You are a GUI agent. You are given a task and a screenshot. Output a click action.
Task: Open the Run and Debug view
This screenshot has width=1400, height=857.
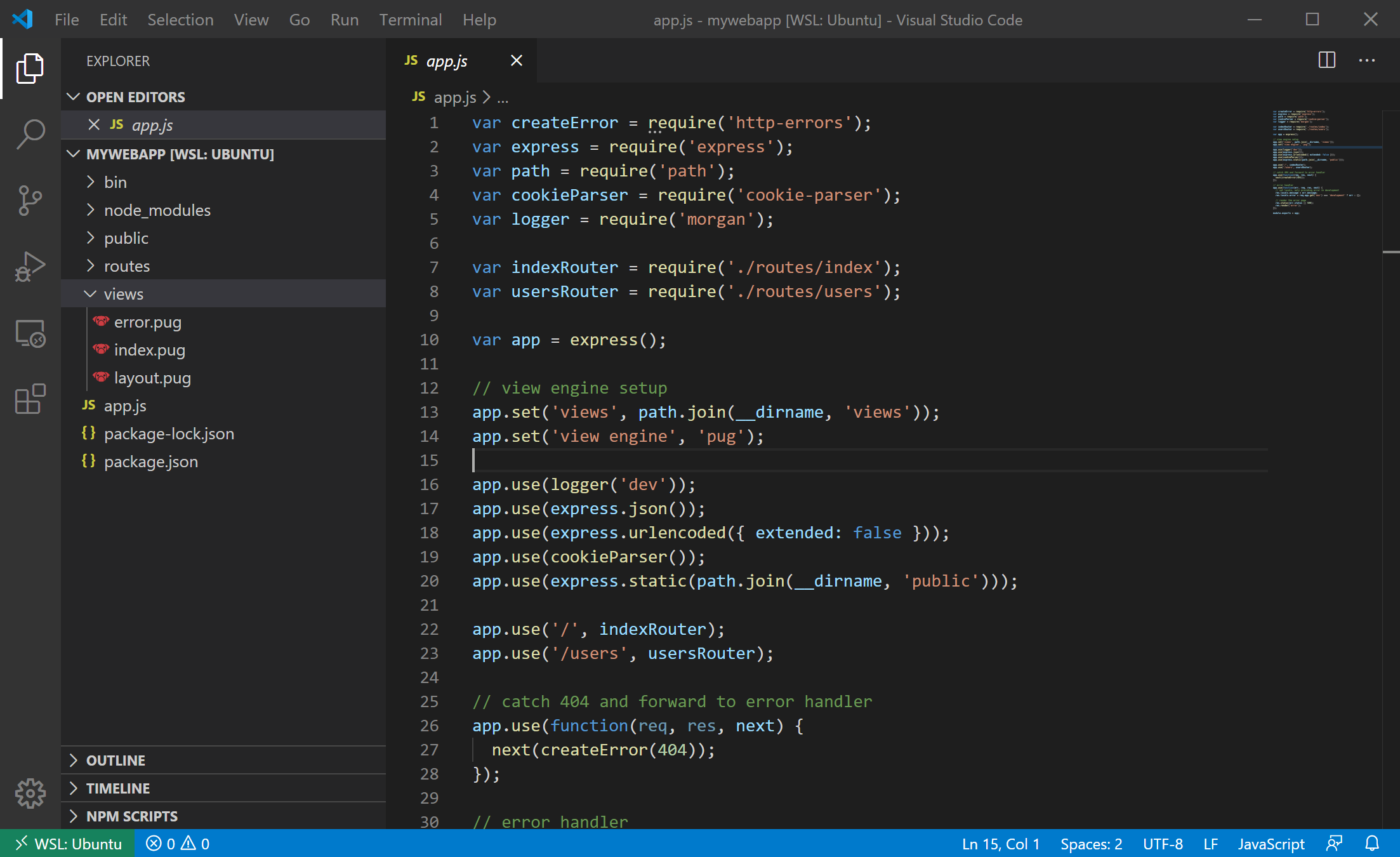point(30,267)
